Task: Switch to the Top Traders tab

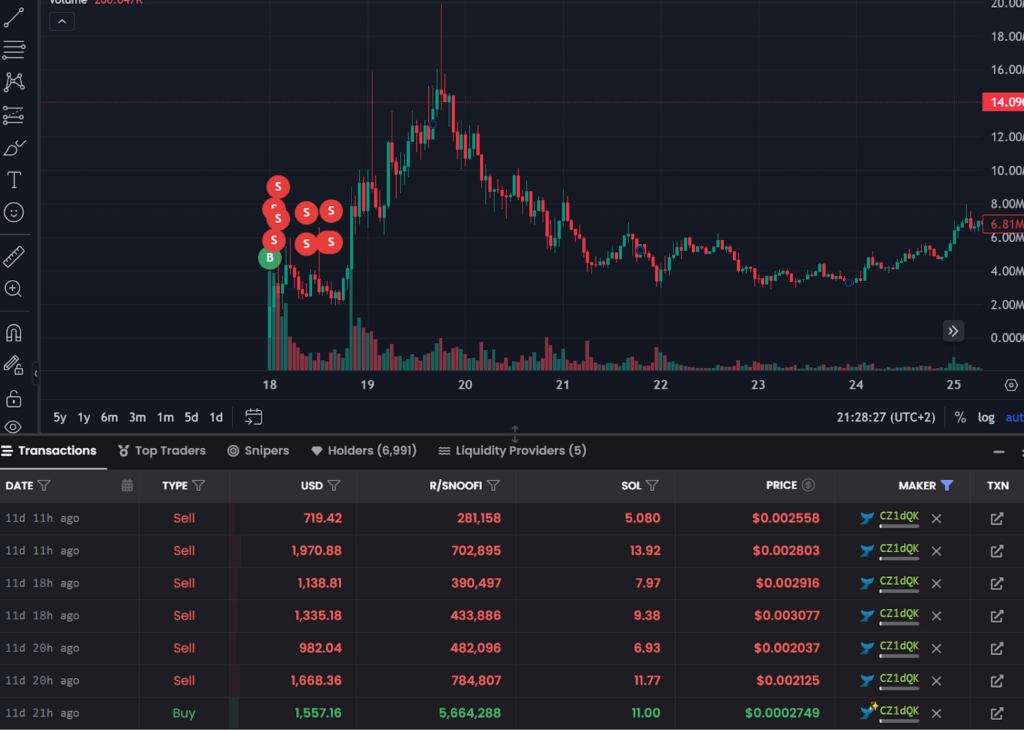Action: coord(162,451)
